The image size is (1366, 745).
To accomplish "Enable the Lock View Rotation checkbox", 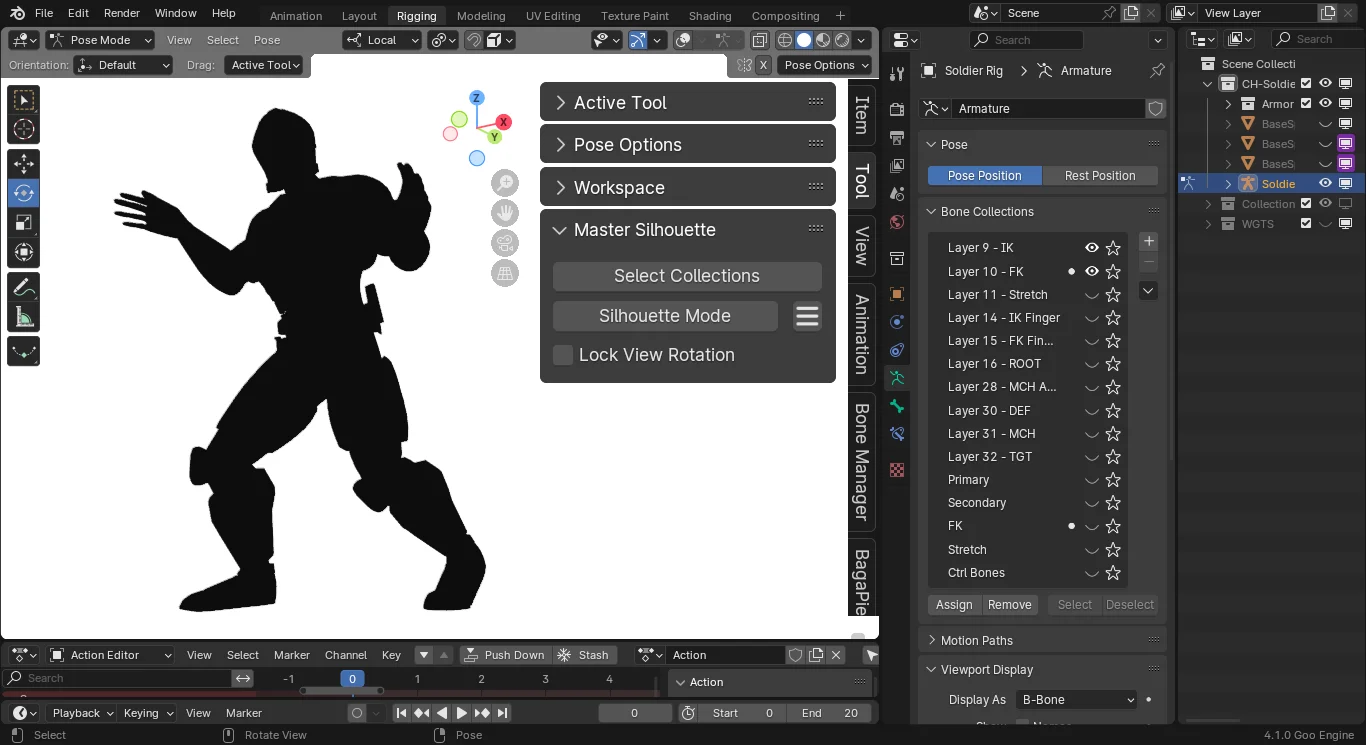I will point(564,355).
